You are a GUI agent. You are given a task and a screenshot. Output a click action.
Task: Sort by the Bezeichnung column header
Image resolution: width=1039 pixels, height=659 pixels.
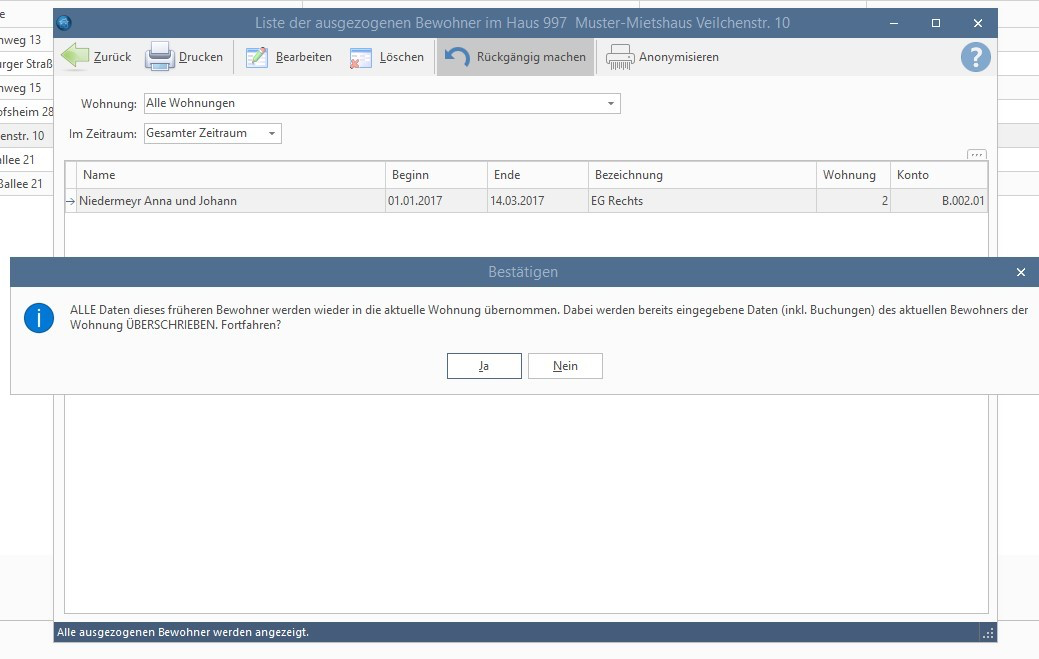click(702, 175)
